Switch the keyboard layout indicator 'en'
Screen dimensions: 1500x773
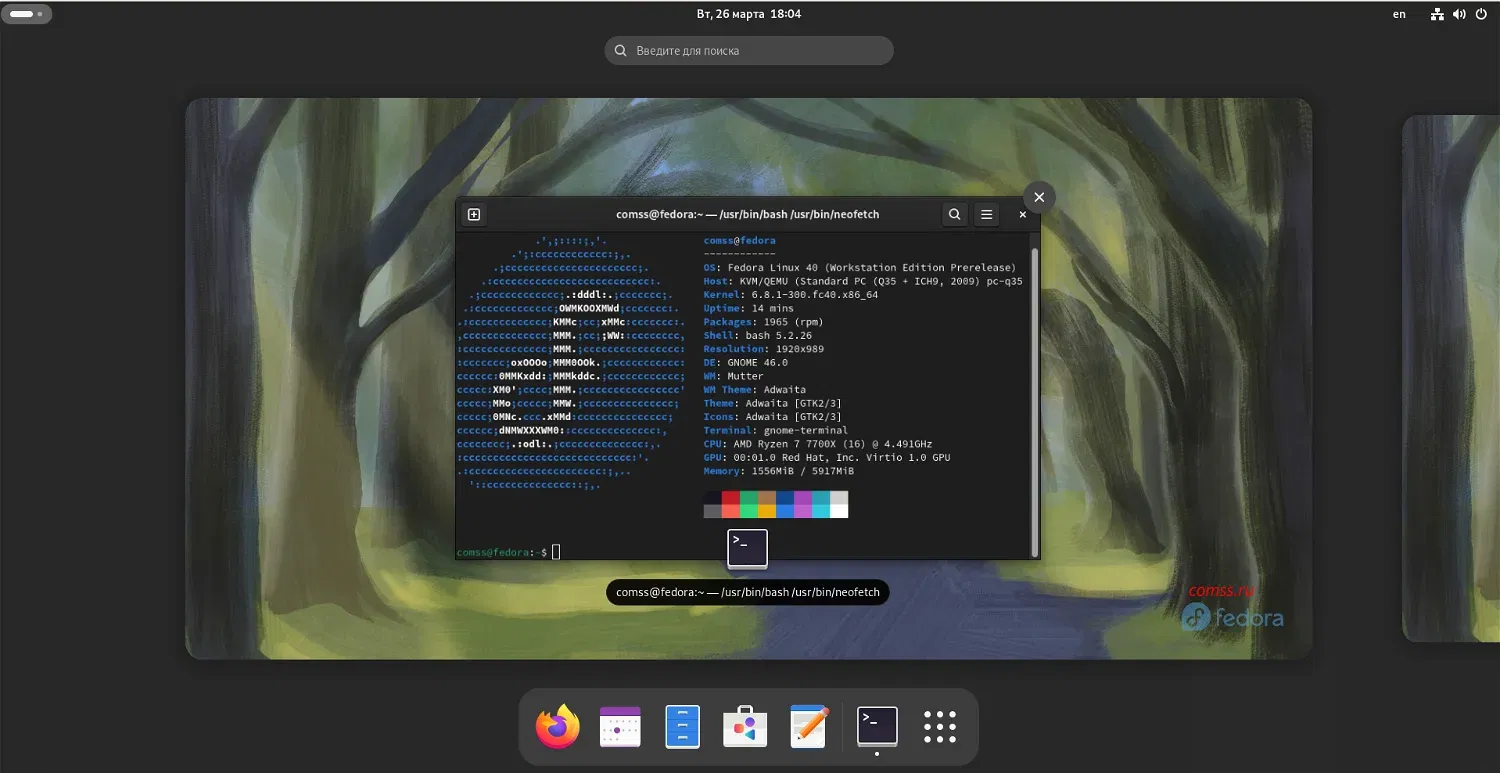[x=1399, y=14]
